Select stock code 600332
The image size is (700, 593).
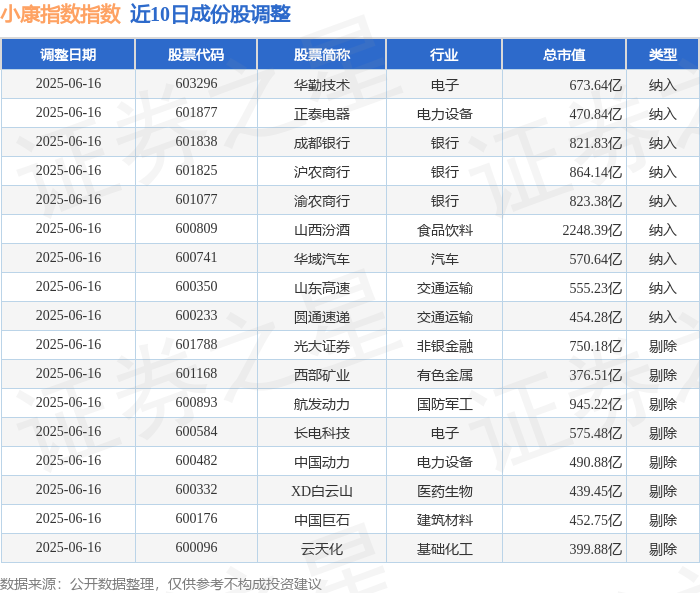[x=196, y=490]
